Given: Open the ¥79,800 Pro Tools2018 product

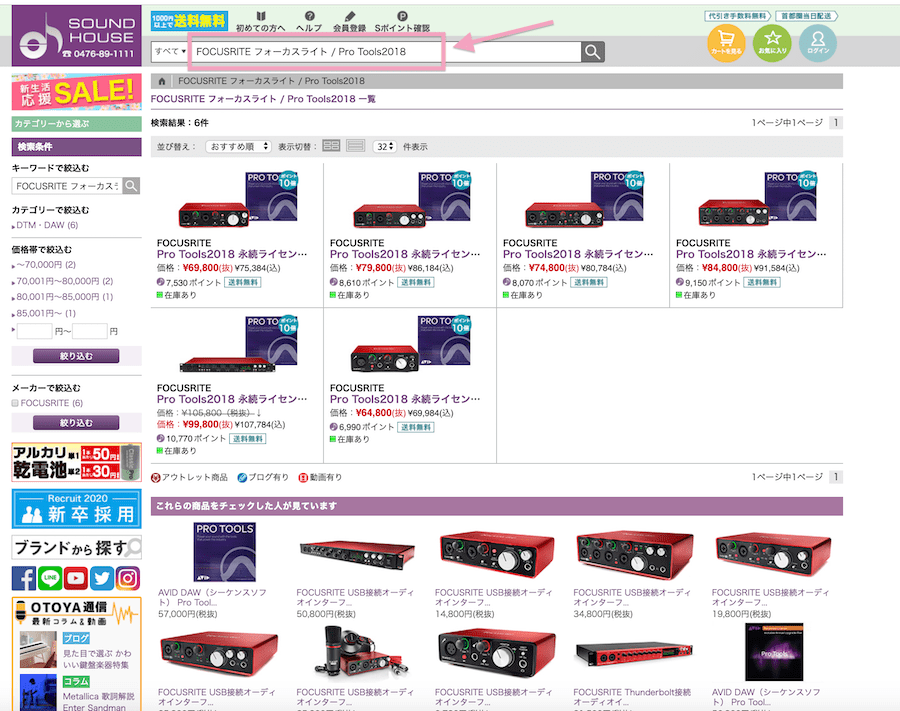Looking at the screenshot, I should (x=405, y=254).
